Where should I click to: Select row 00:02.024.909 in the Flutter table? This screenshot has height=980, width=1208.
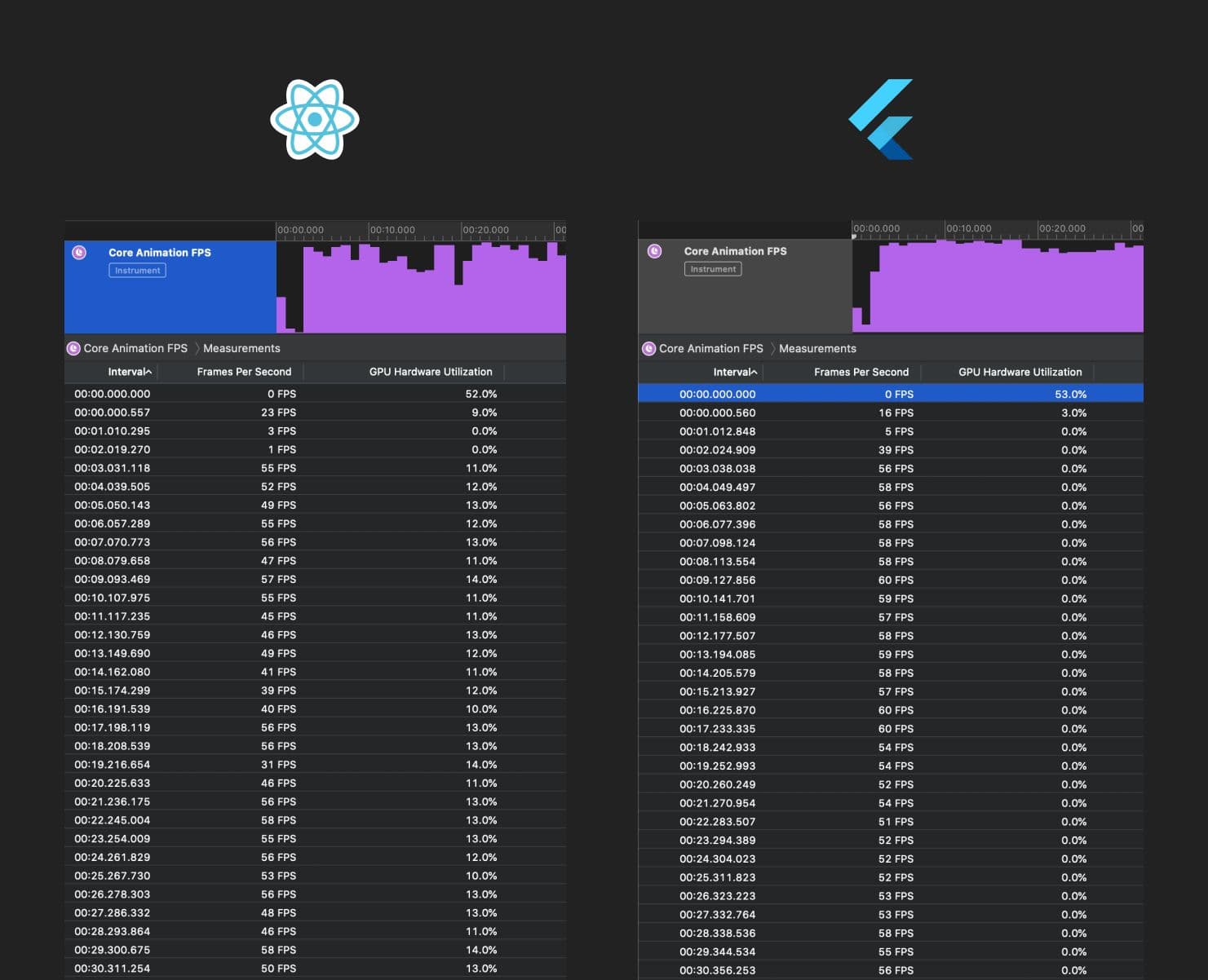[x=891, y=450]
